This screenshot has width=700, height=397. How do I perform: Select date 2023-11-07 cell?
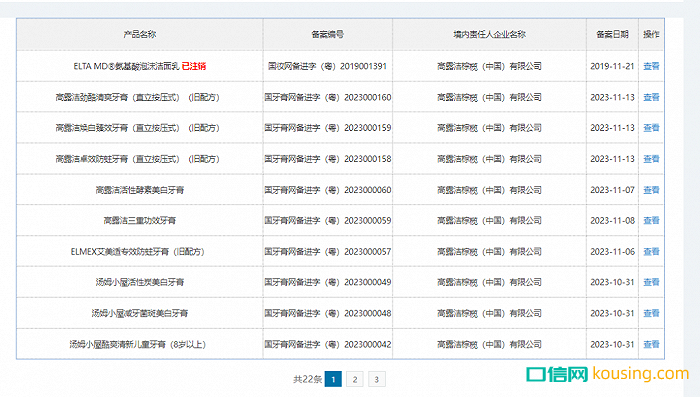click(x=612, y=190)
